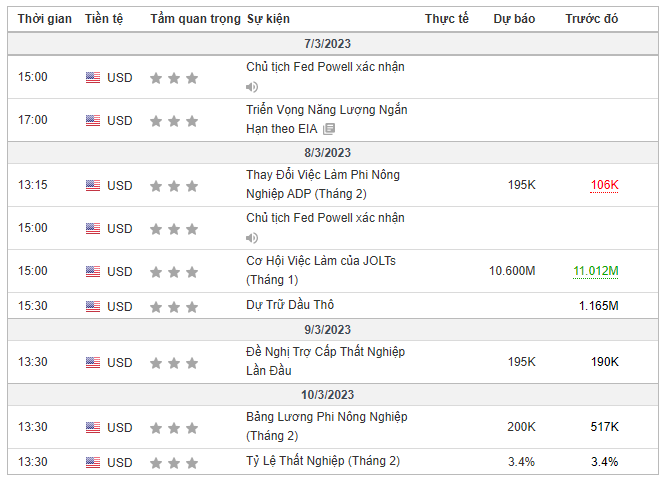
Task: Click the US flag in the 15:30 row
Action: [93, 306]
